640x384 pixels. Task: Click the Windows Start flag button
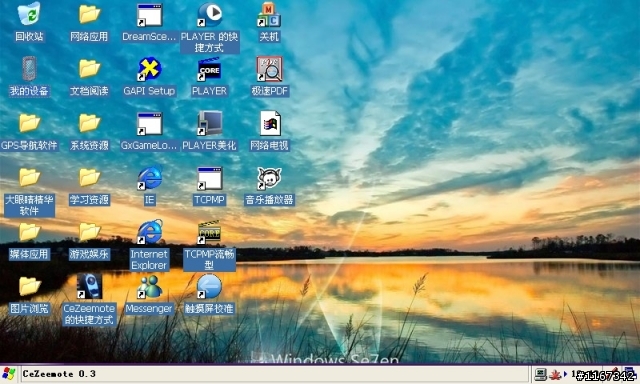[x=8, y=374]
